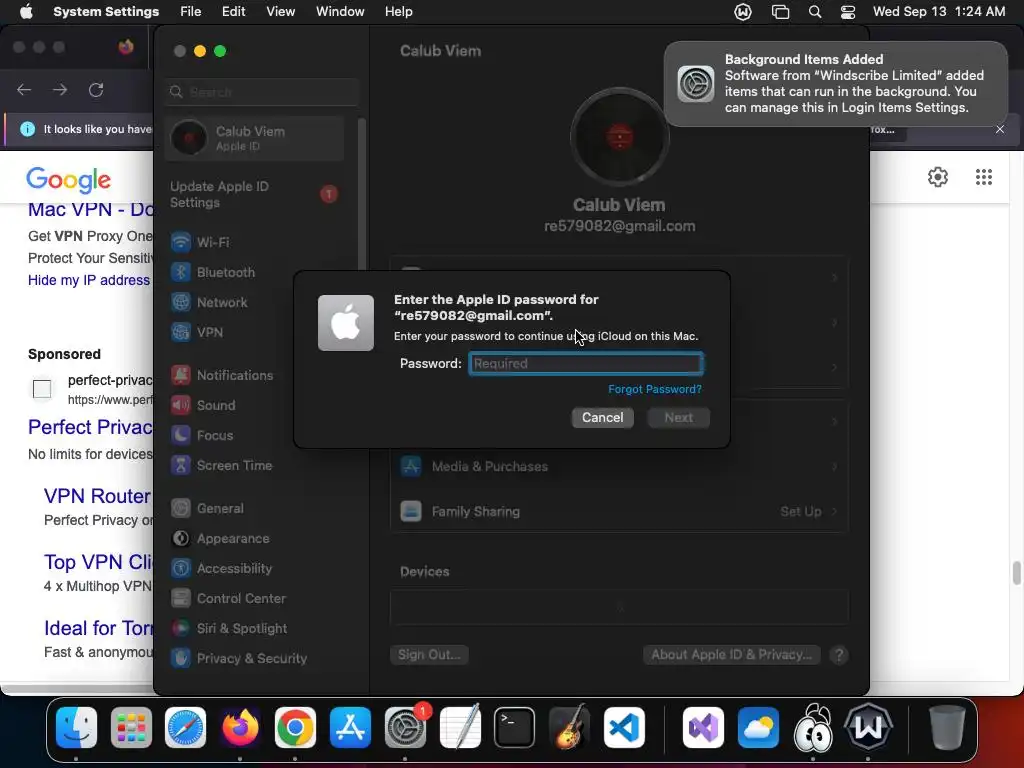
Task: Click the date and time in menu bar
Action: click(x=938, y=12)
